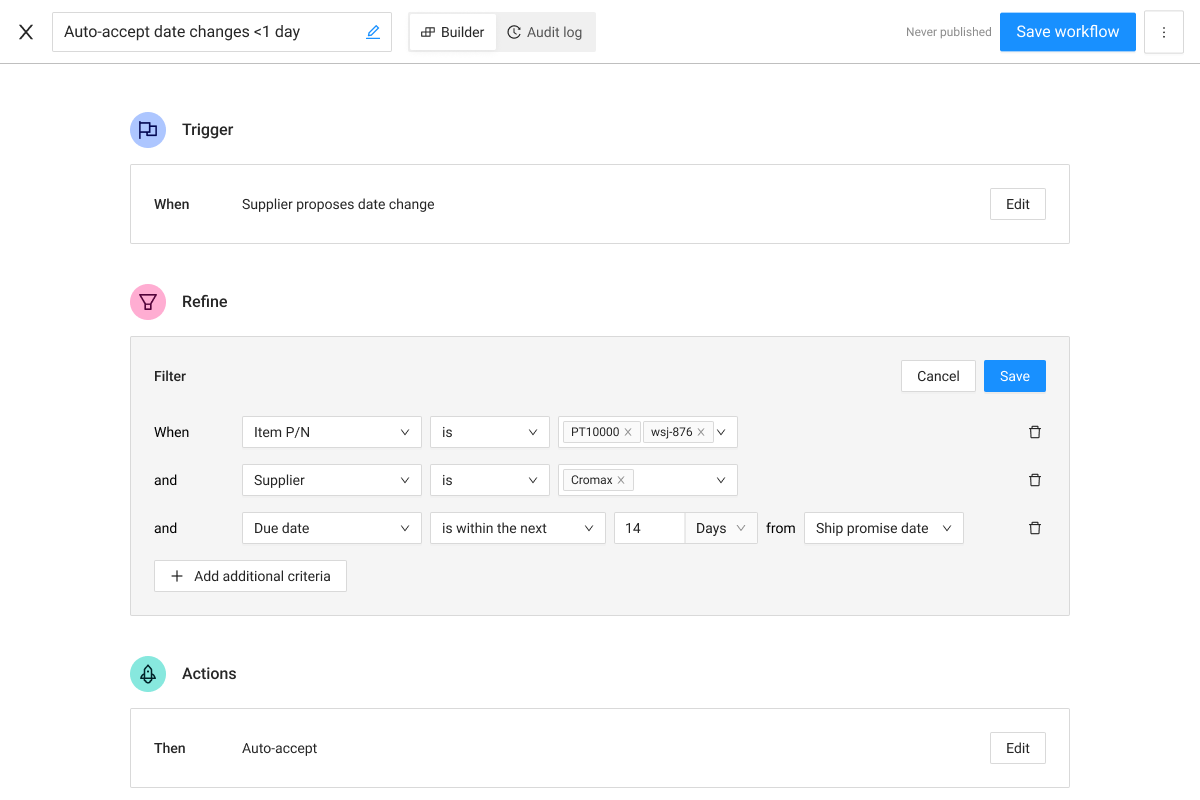Open the Item P/N field dropdown
Screen dimensions: 1200x800
[x=331, y=432]
